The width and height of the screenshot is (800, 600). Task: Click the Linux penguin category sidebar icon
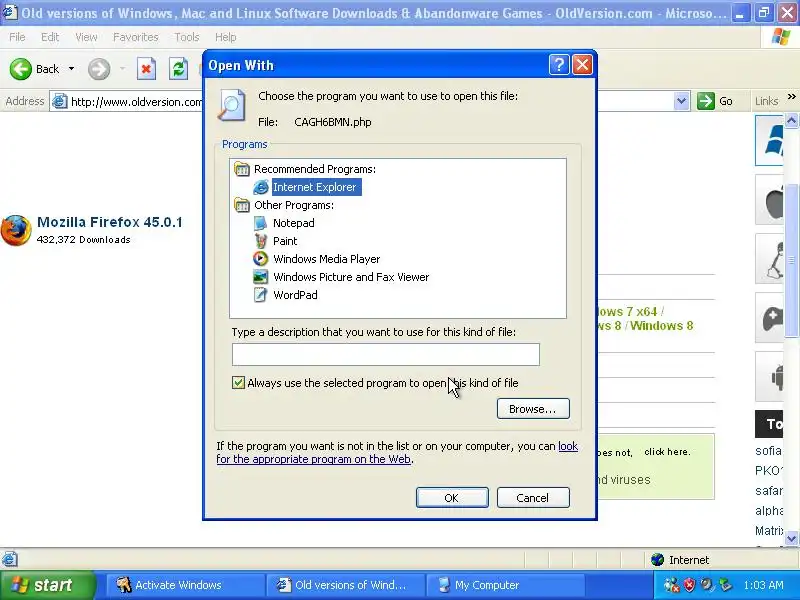click(x=769, y=259)
